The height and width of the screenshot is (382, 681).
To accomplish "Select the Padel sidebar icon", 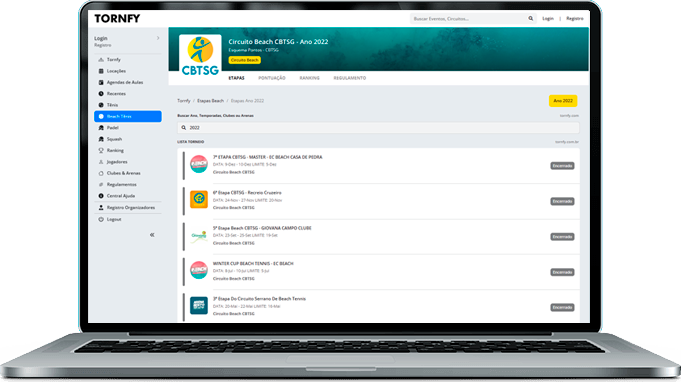I will (x=101, y=128).
